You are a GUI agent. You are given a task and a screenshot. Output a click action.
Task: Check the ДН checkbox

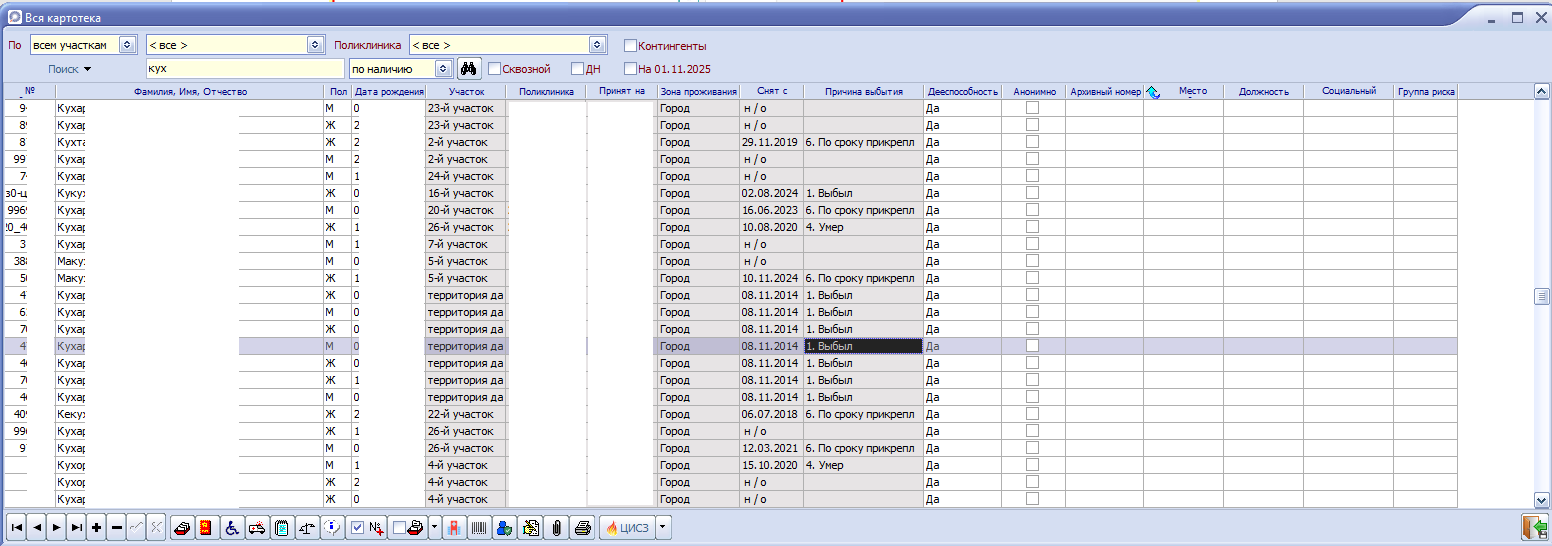(x=577, y=69)
